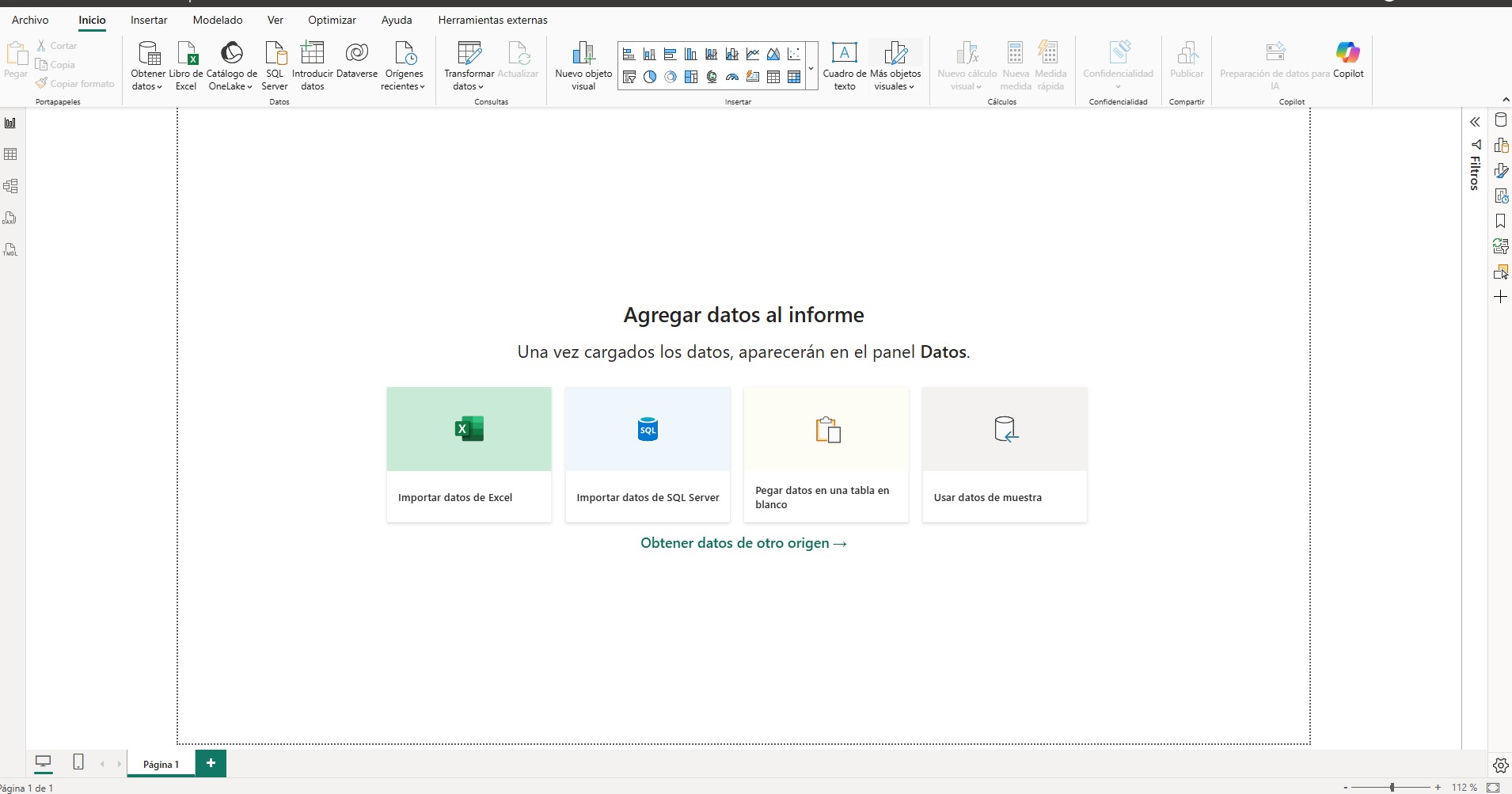Toggle desktop layout at bottom left
The image size is (1512, 794).
[x=44, y=762]
